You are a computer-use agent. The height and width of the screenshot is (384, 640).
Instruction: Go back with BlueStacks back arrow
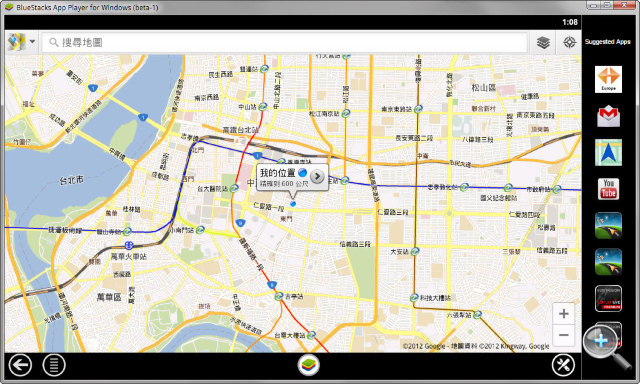tap(20, 364)
